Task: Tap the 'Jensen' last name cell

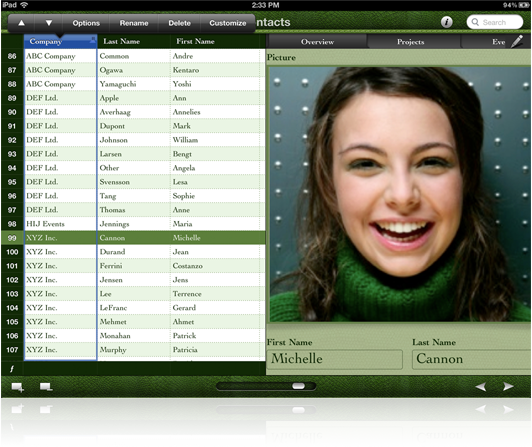Action: (134, 280)
